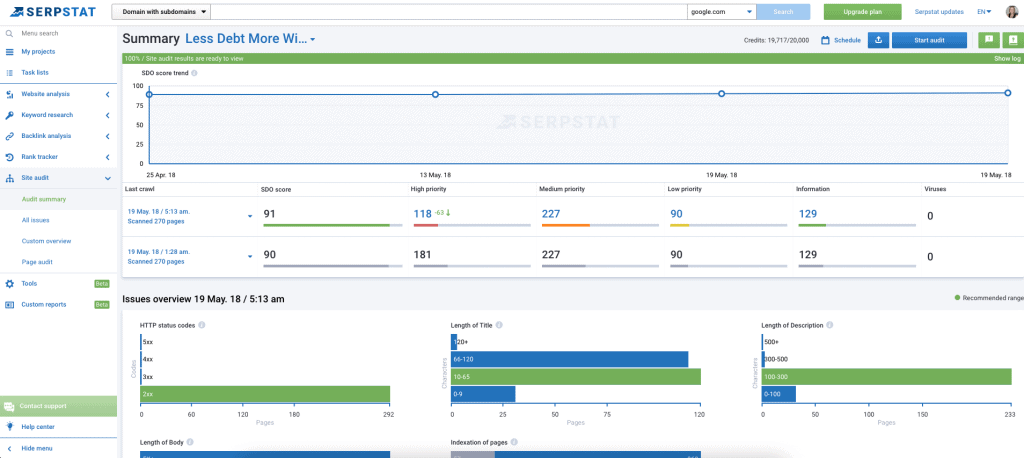Open the Schedule calendar option
This screenshot has width=1024, height=458.
point(840,40)
